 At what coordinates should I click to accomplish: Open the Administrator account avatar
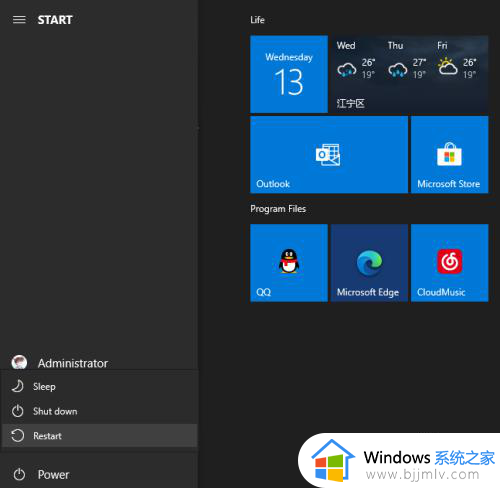coord(19,362)
